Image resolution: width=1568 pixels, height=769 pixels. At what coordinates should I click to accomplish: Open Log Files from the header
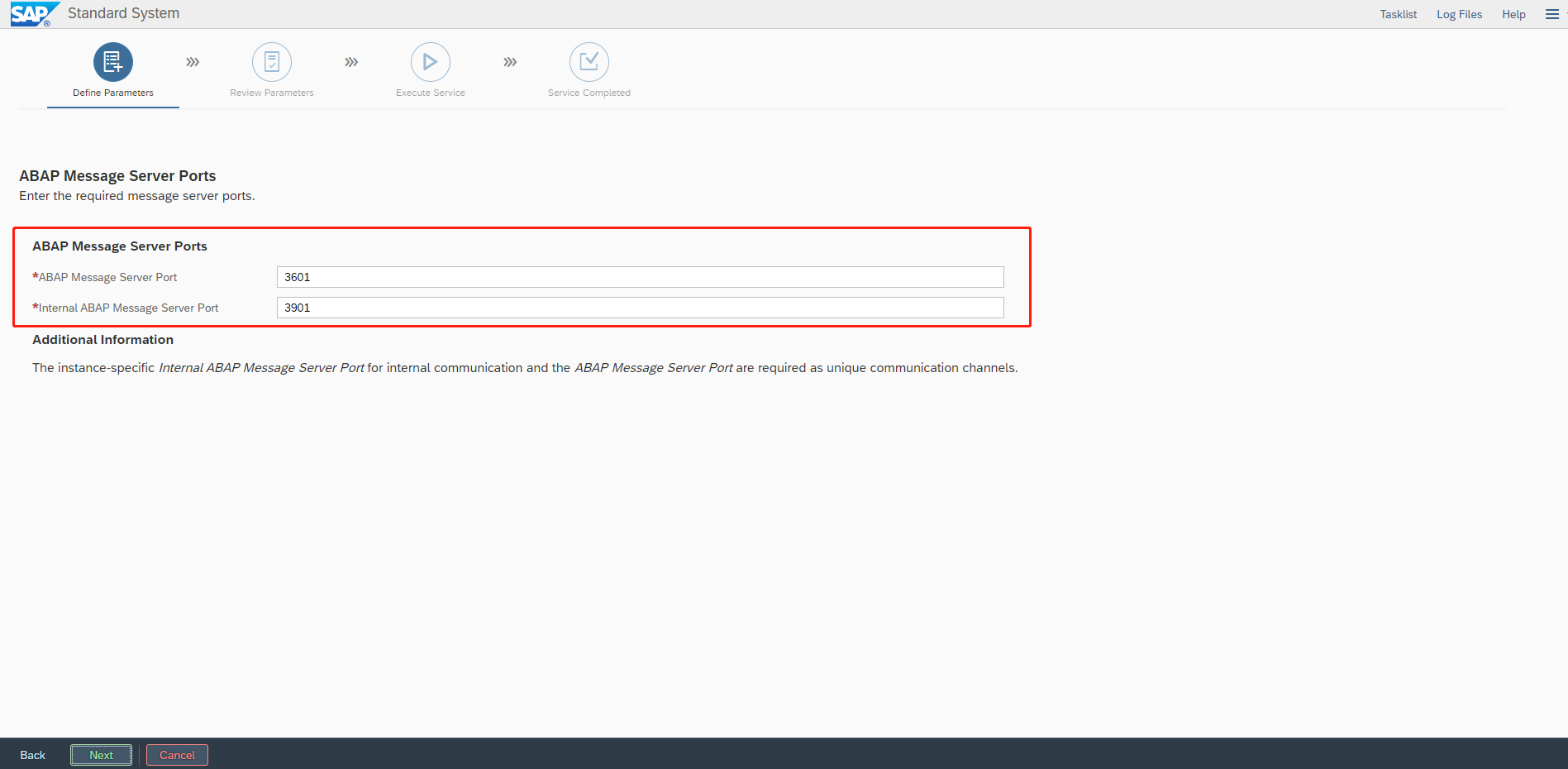click(x=1459, y=14)
